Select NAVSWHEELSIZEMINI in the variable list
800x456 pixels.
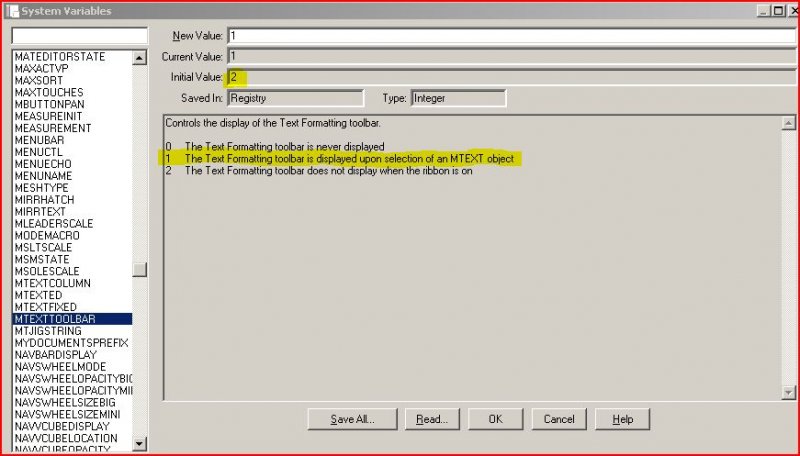coord(72,414)
